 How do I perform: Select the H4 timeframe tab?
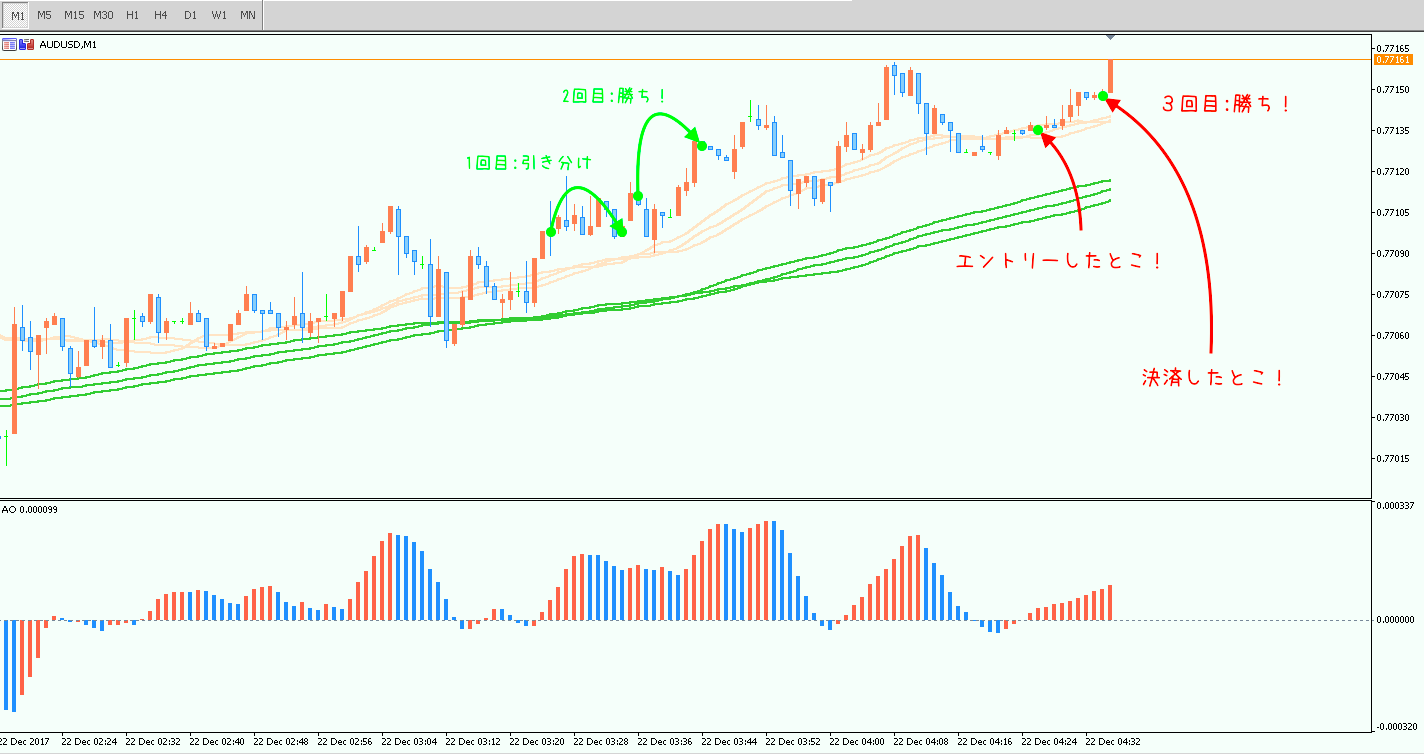[161, 15]
